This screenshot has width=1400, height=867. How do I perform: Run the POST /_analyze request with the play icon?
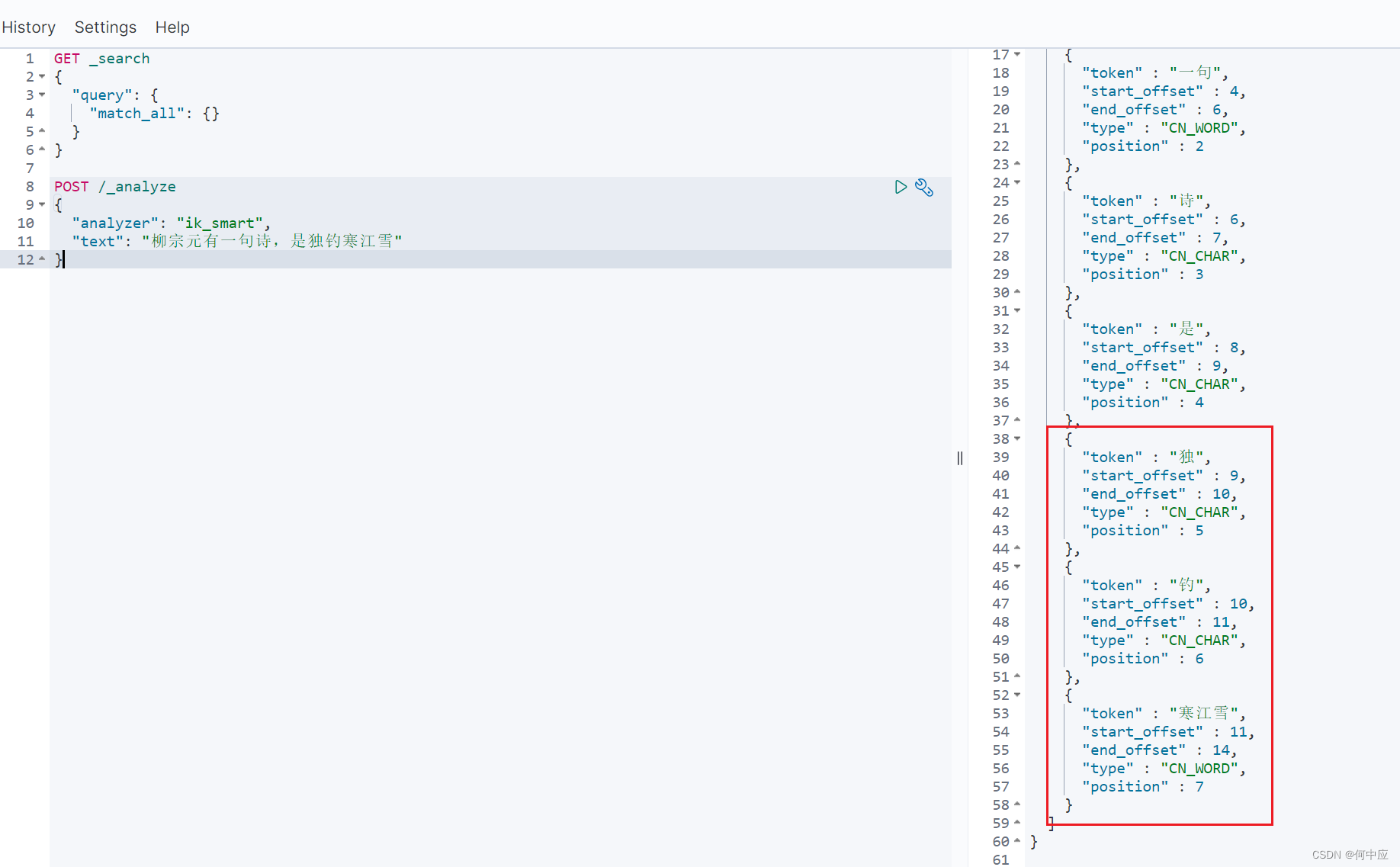point(901,187)
